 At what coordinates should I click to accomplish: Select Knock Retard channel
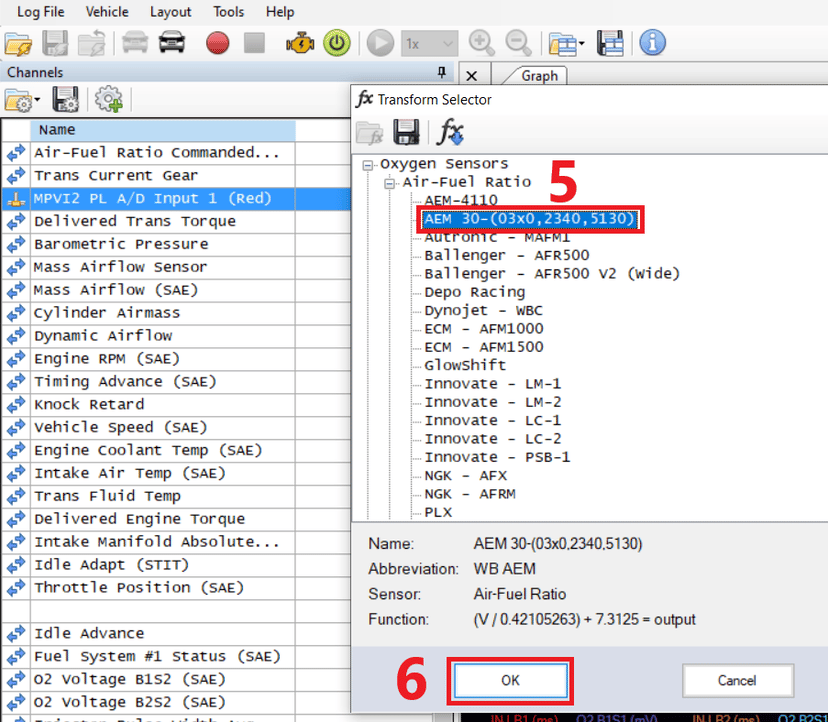(89, 405)
